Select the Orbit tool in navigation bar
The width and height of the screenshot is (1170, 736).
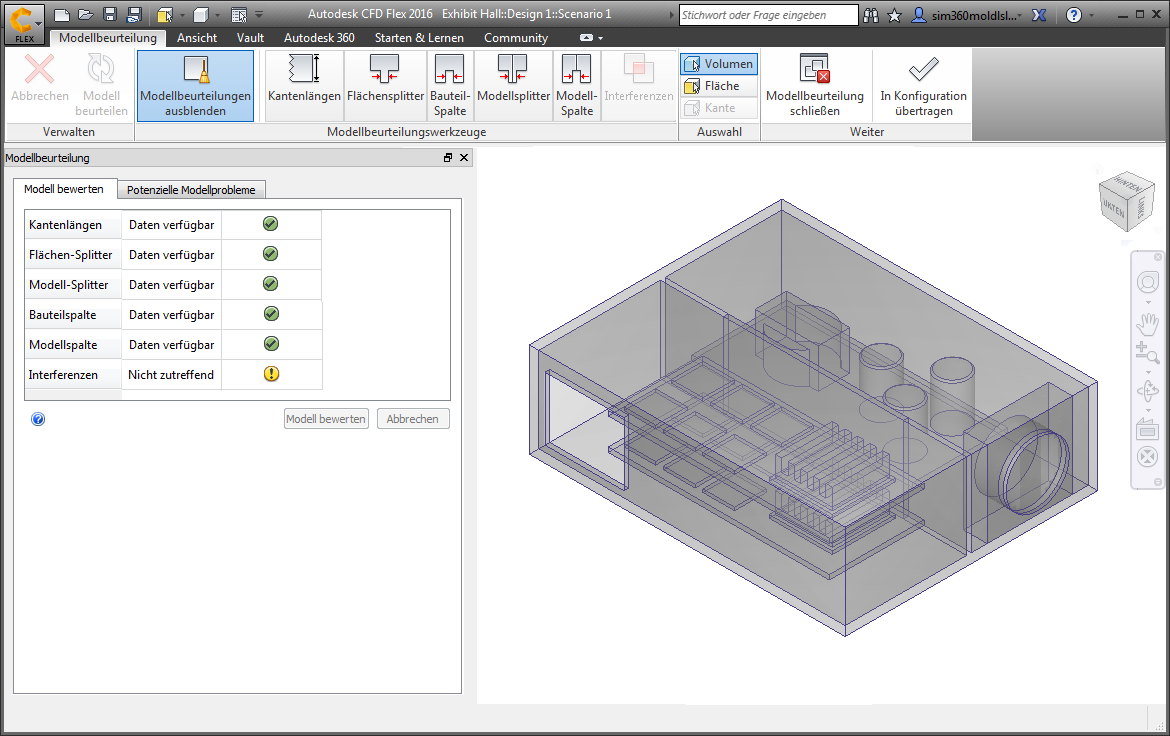pyautogui.click(x=1148, y=391)
